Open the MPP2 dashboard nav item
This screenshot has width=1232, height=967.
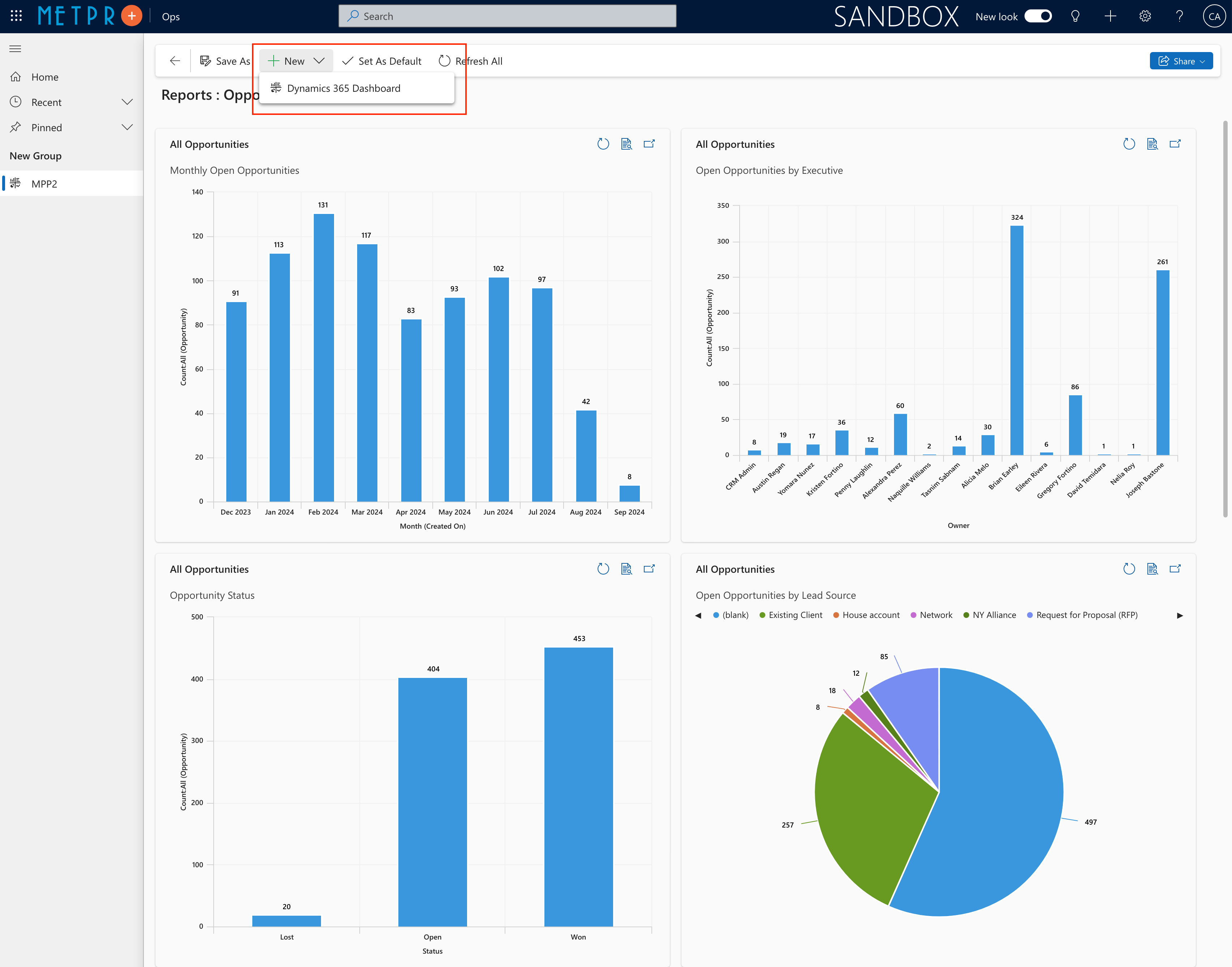(44, 184)
